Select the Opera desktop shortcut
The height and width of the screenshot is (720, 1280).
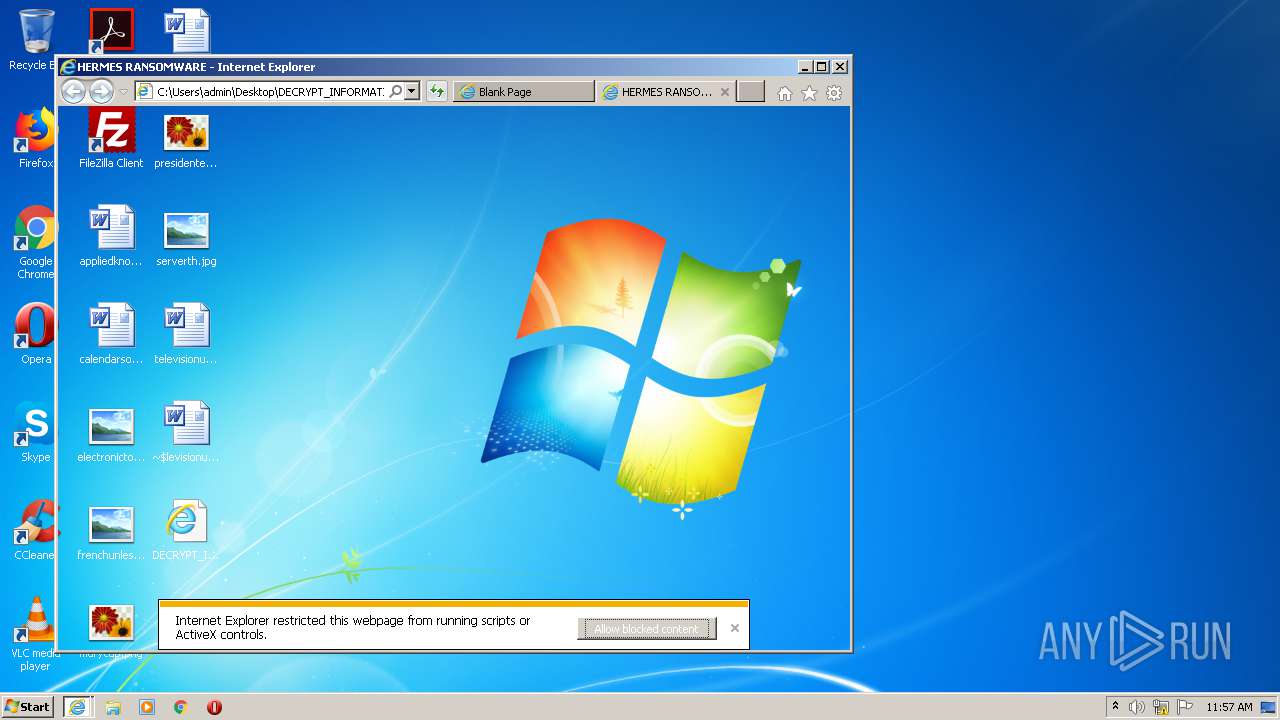click(35, 334)
